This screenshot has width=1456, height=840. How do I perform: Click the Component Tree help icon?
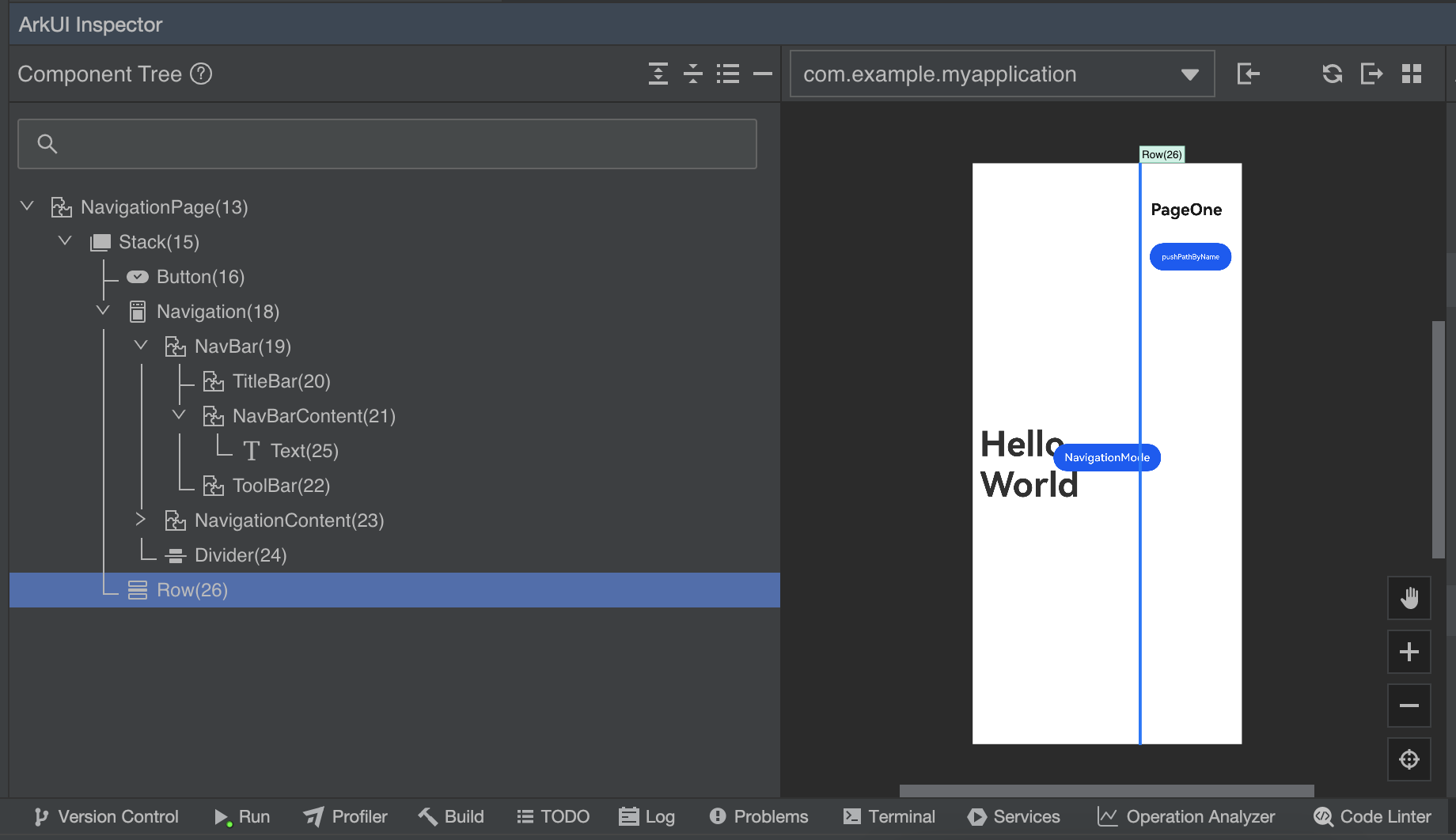[x=202, y=74]
